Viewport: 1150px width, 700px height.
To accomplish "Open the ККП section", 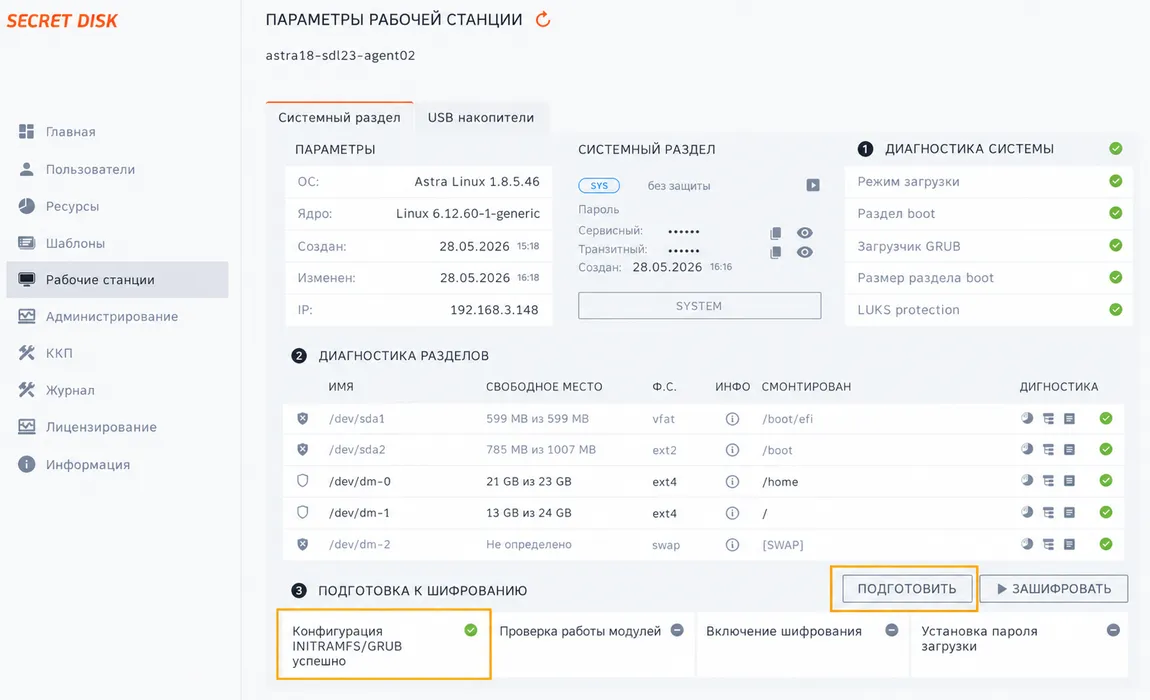I will click(117, 353).
